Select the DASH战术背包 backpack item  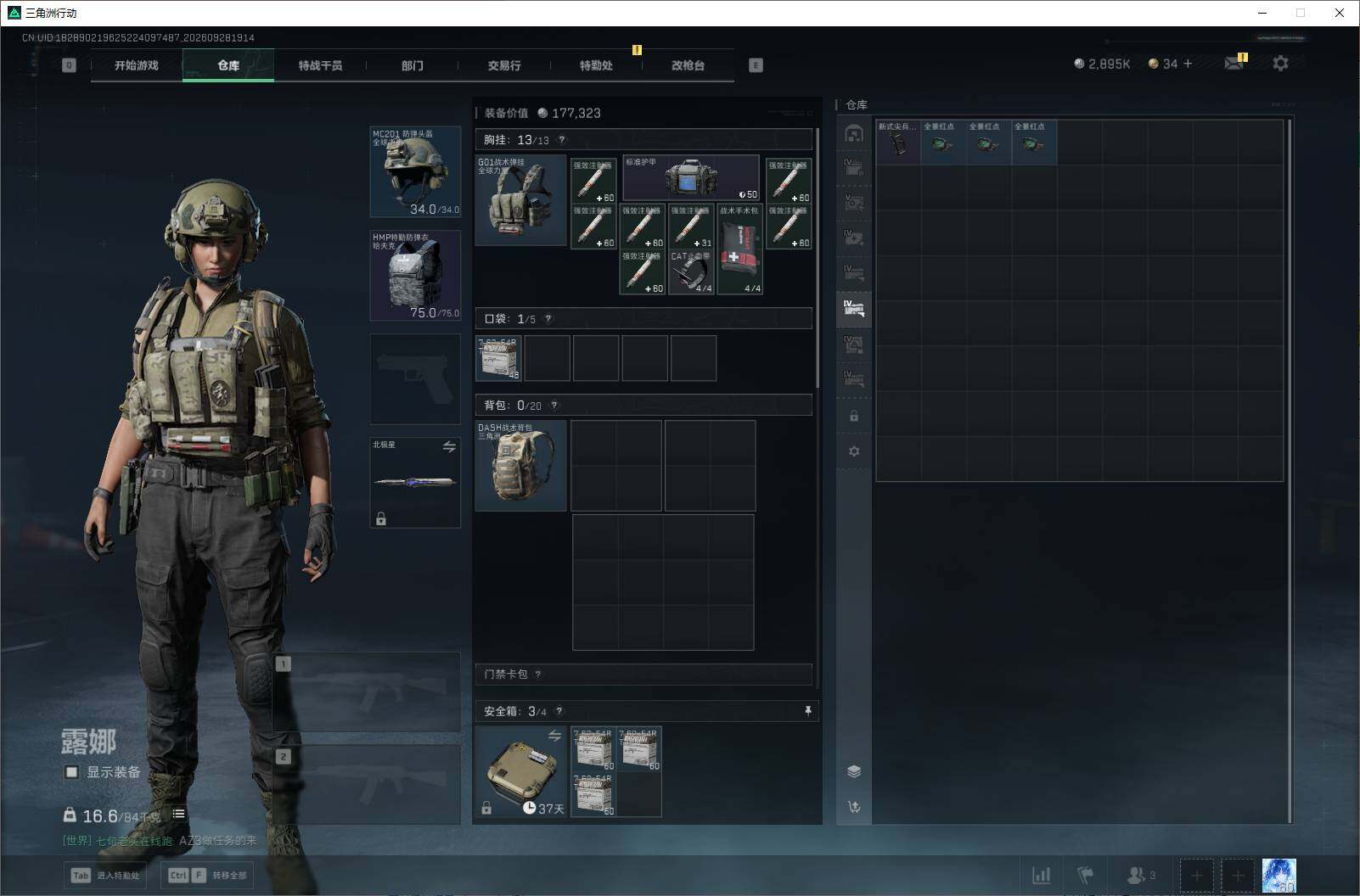pos(520,466)
